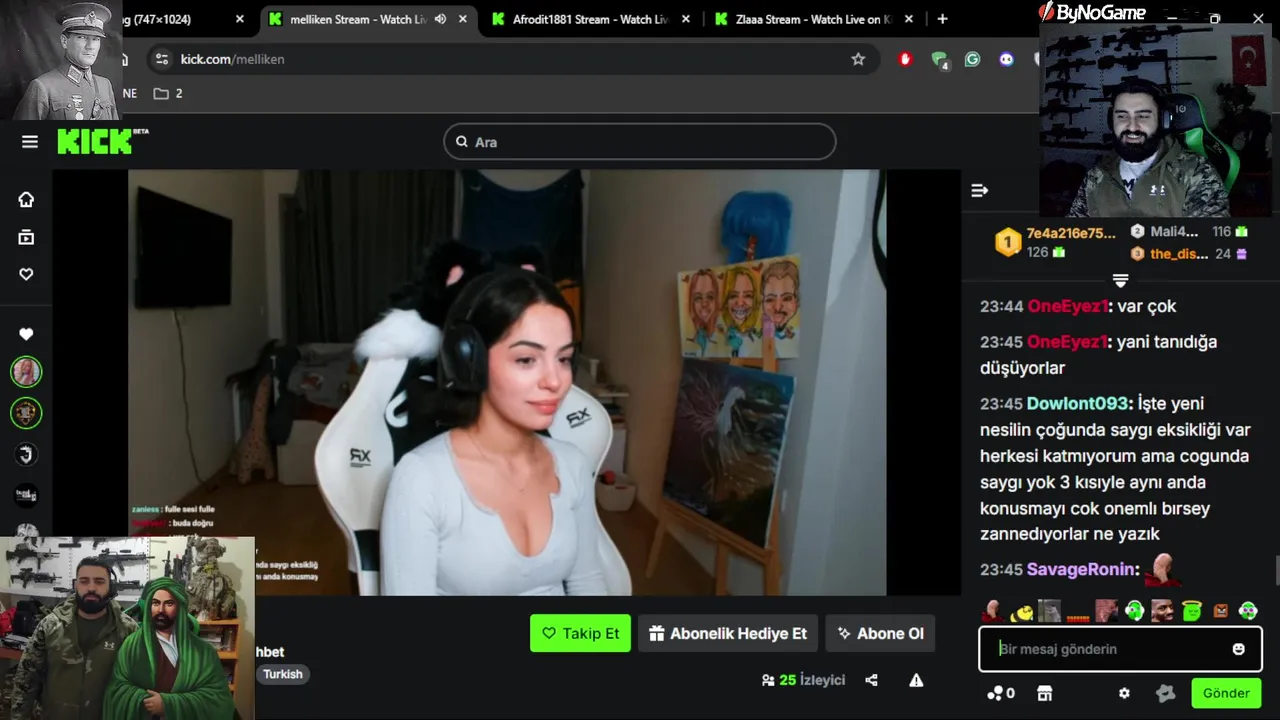This screenshot has width=1280, height=720.
Task: Mute the melliken tab via its speaker icon
Action: 440,19
